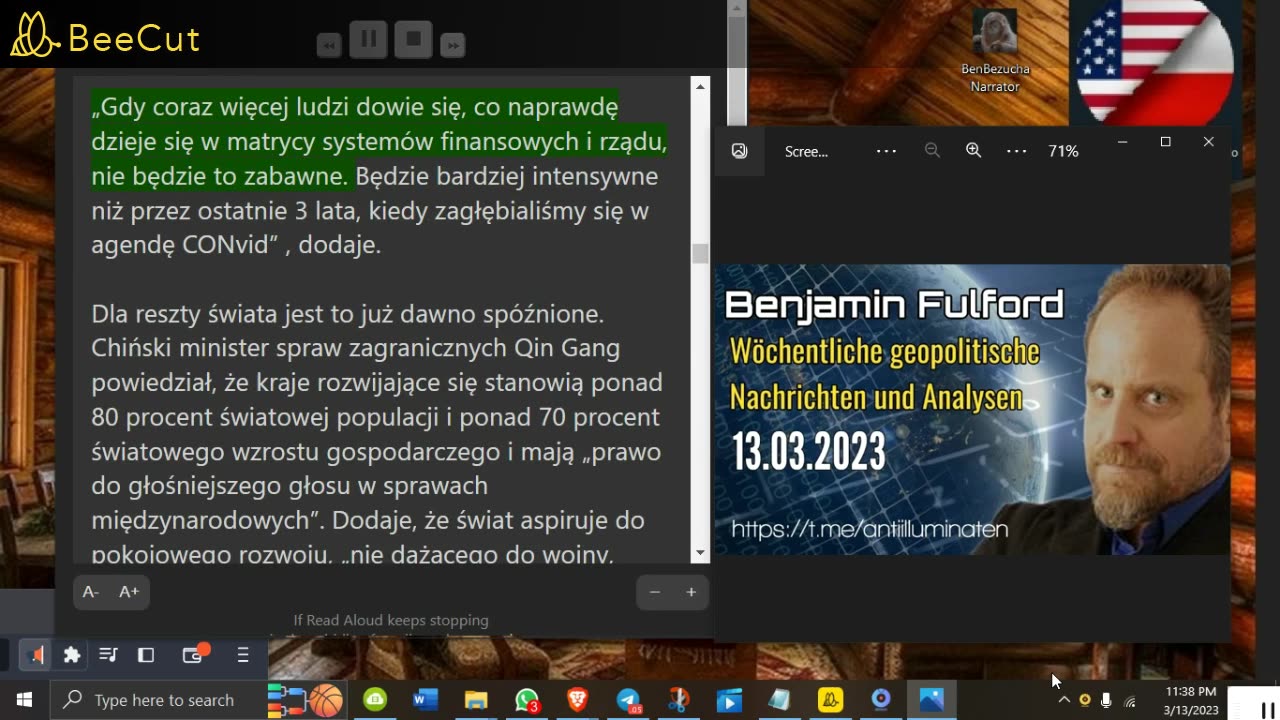Viewport: 1280px width, 720px height.
Task: Show hidden system tray icons
Action: coord(1064,701)
